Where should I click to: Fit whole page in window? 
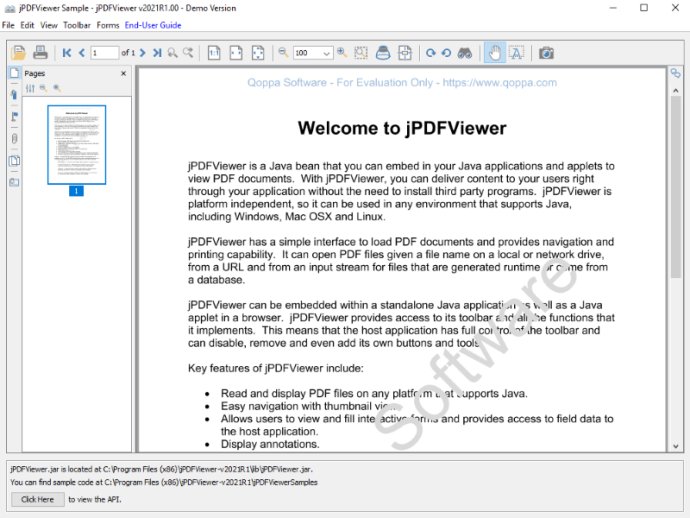pos(258,53)
